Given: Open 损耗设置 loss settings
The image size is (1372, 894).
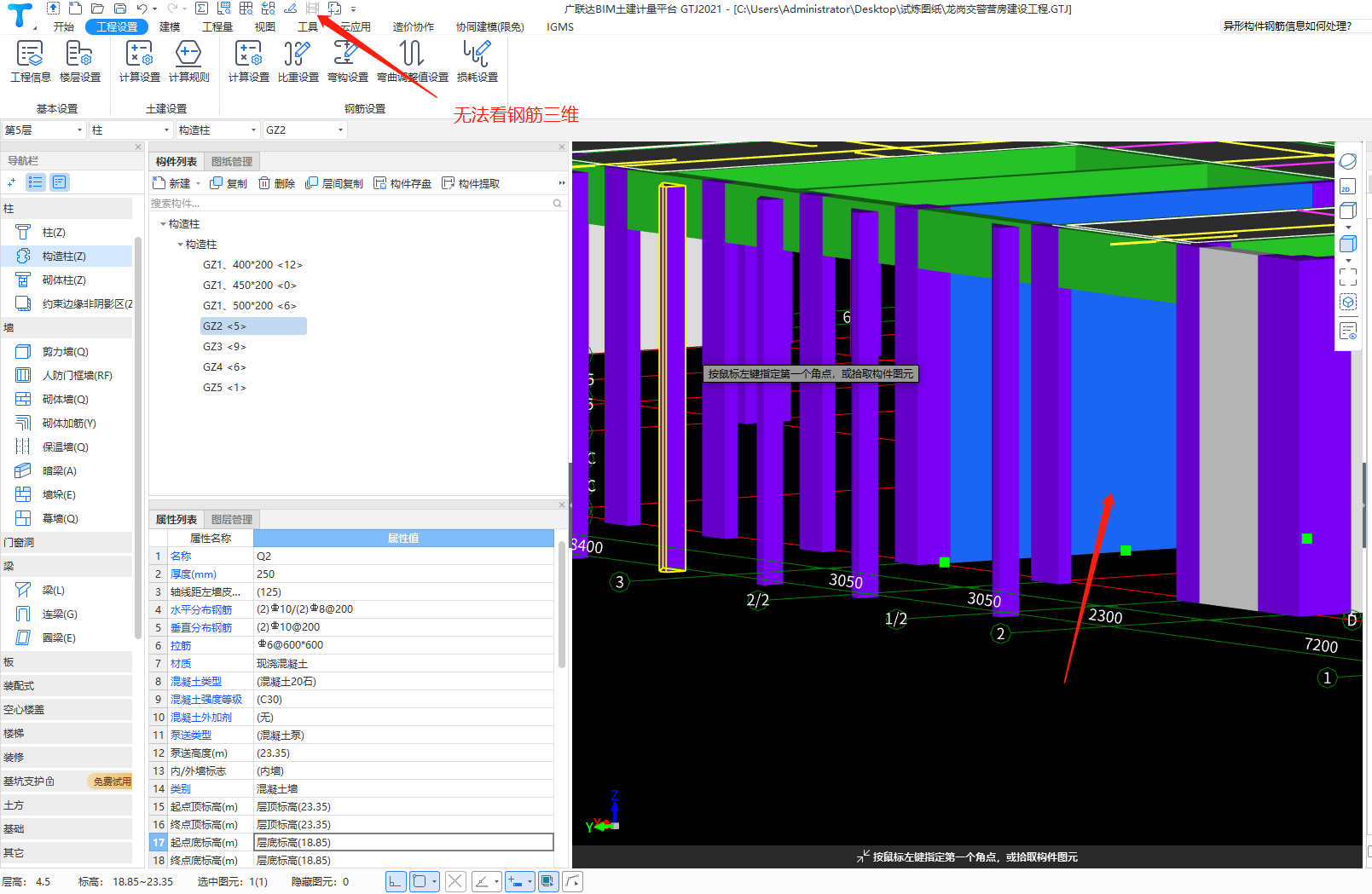Looking at the screenshot, I should pos(477,61).
